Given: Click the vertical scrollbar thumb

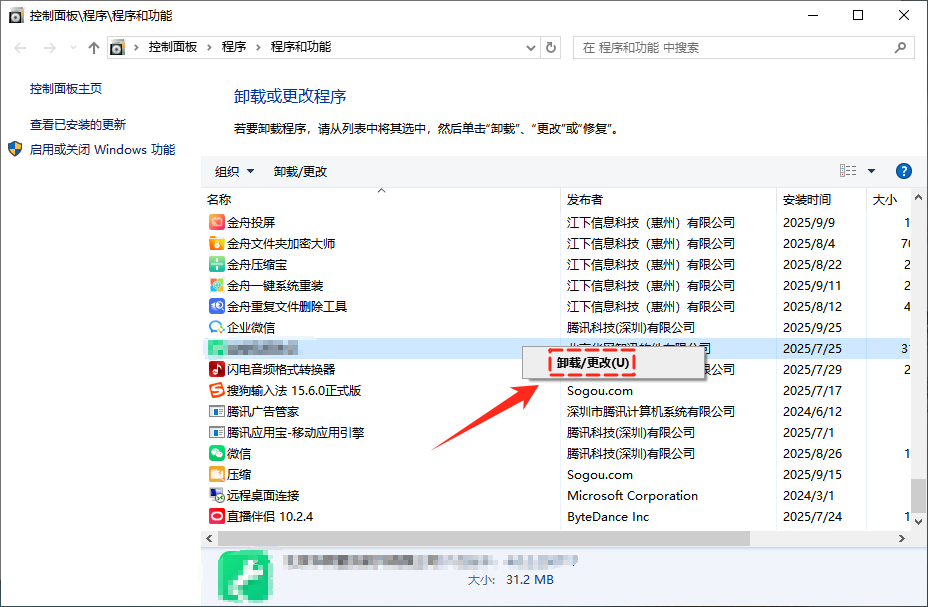Looking at the screenshot, I should [x=918, y=496].
